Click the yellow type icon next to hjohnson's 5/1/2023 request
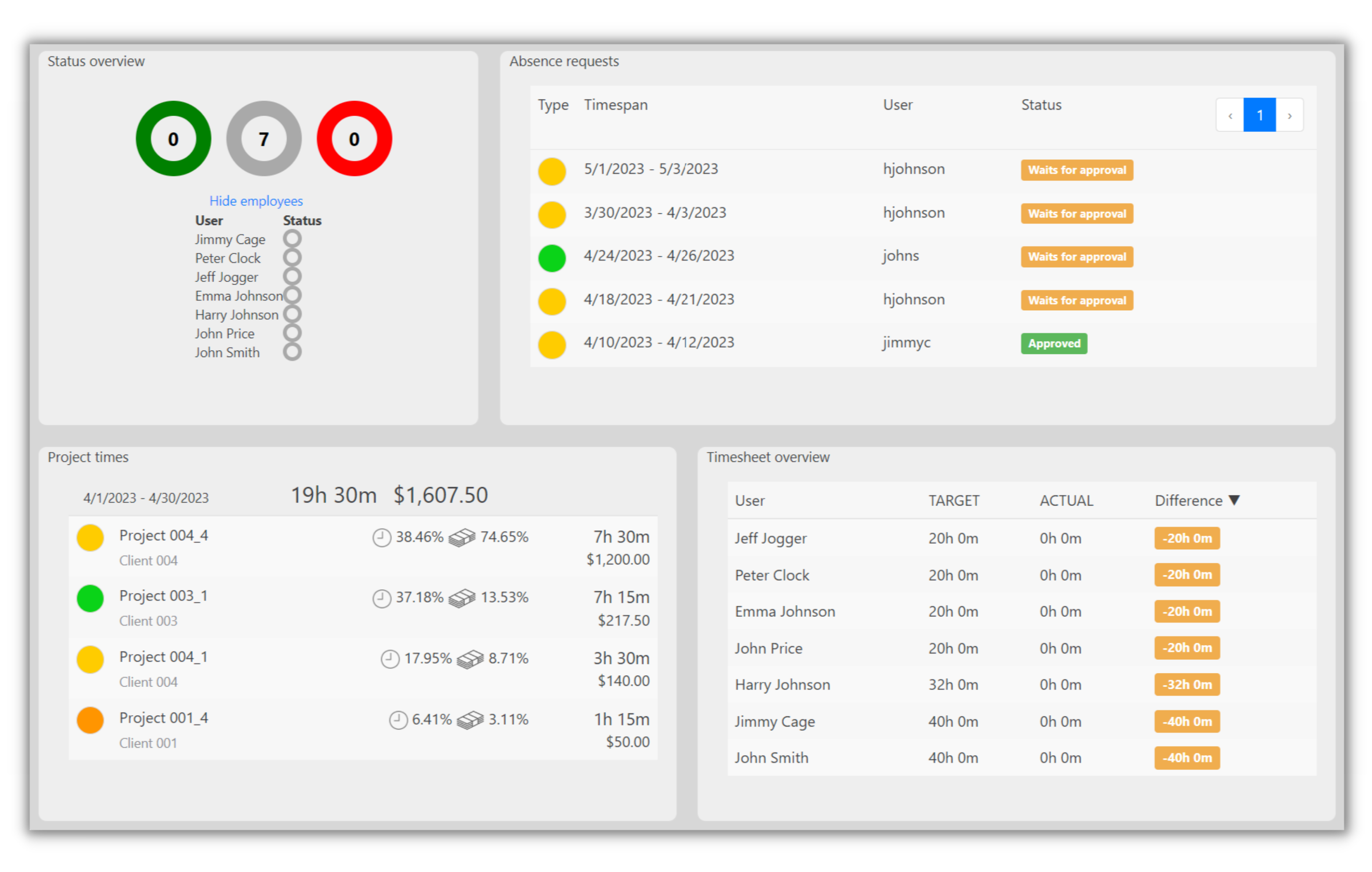This screenshot has width=1372, height=872. [x=552, y=171]
